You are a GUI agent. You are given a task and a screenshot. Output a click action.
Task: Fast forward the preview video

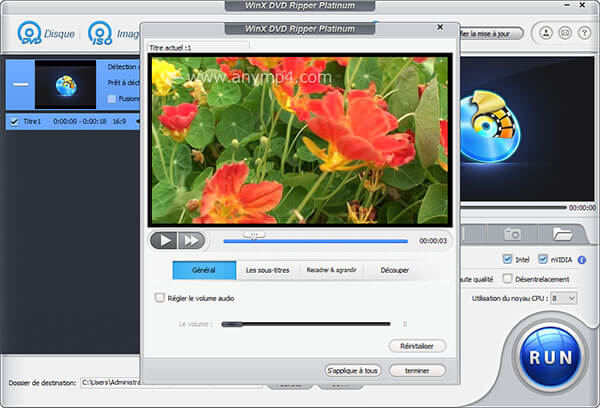coord(191,240)
